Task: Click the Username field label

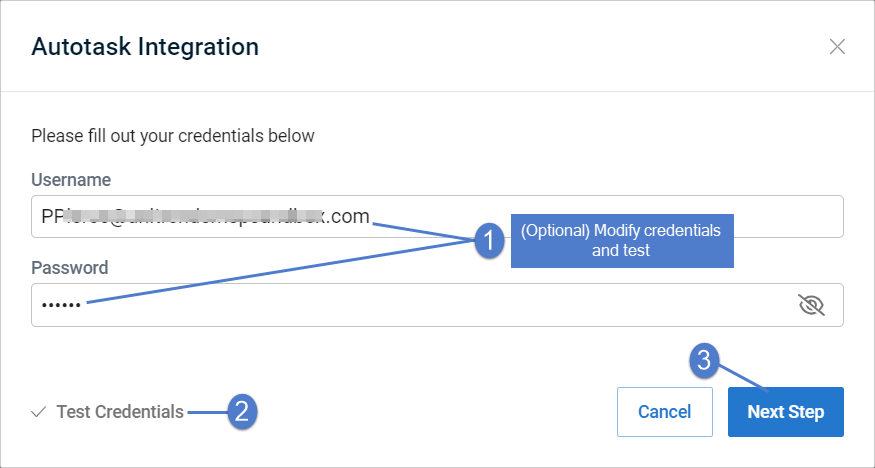Action: pyautogui.click(x=71, y=180)
